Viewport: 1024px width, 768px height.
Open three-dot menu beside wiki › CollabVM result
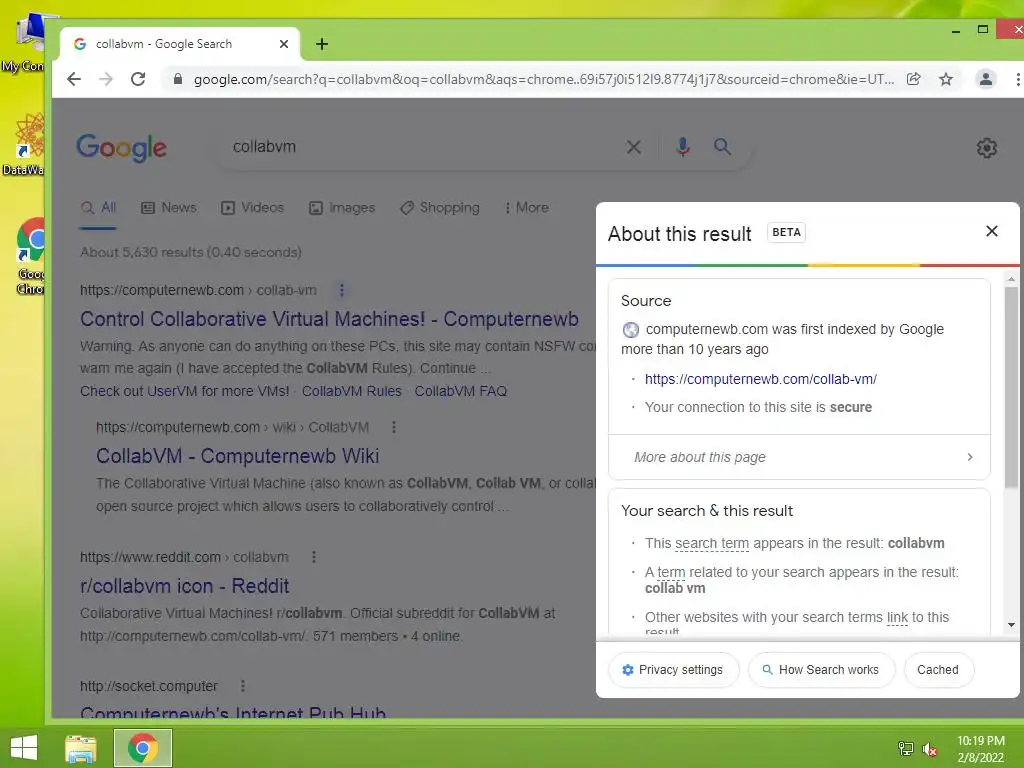[393, 427]
